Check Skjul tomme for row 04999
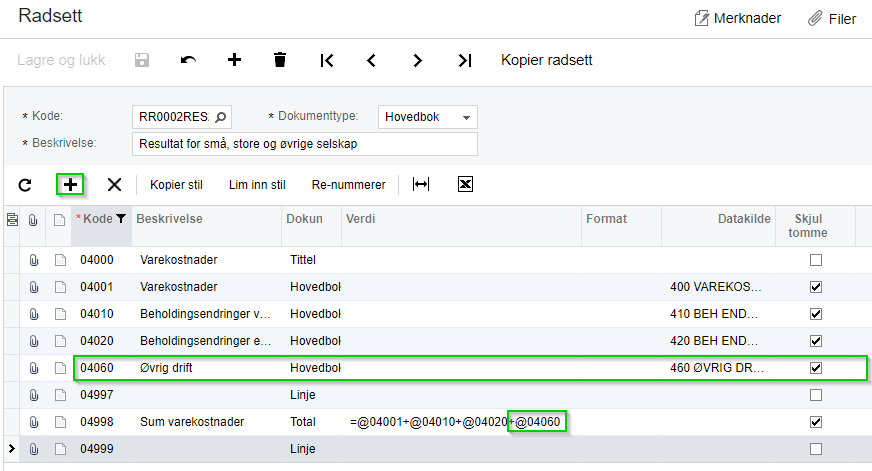 click(x=816, y=449)
